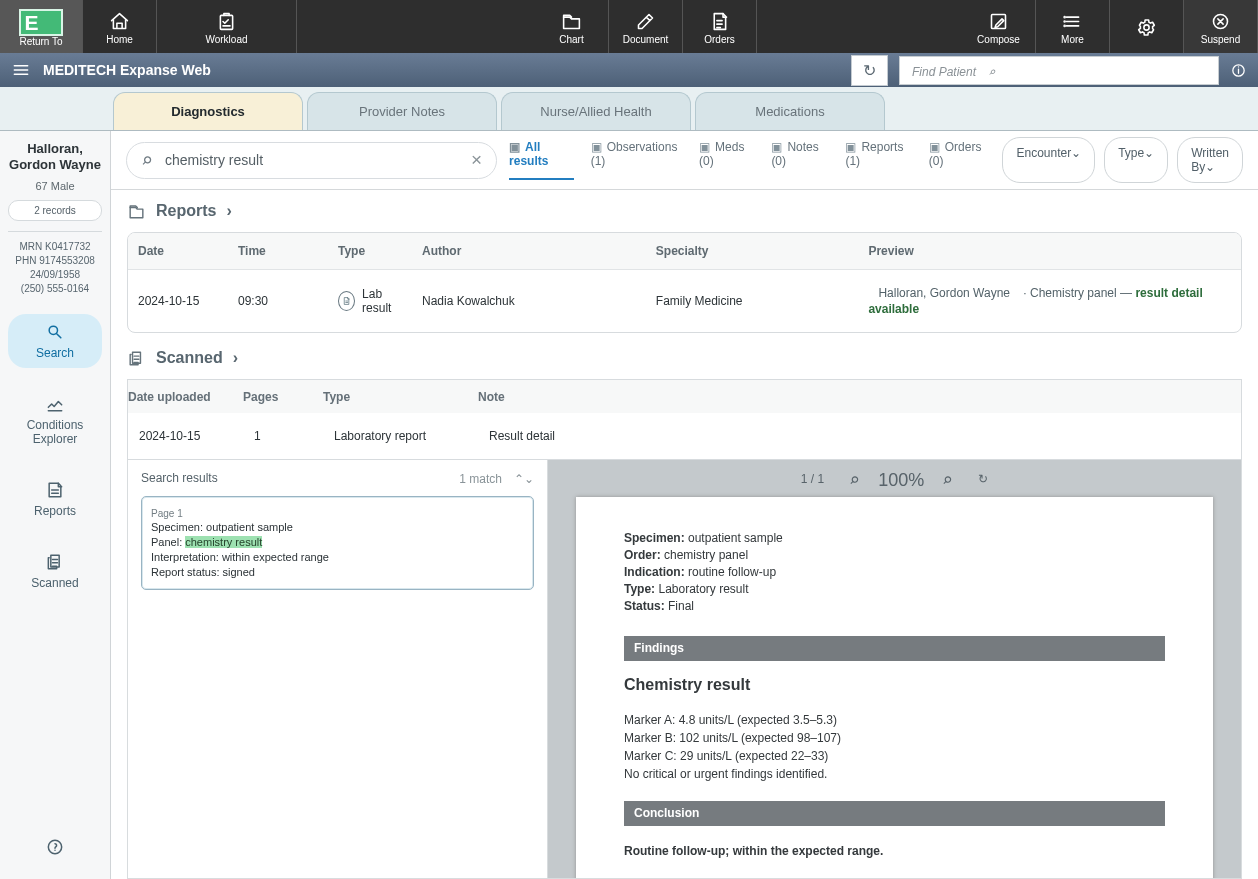This screenshot has height=879, width=1258.
Task: Switch to the Provider Notes tab
Action: click(402, 111)
